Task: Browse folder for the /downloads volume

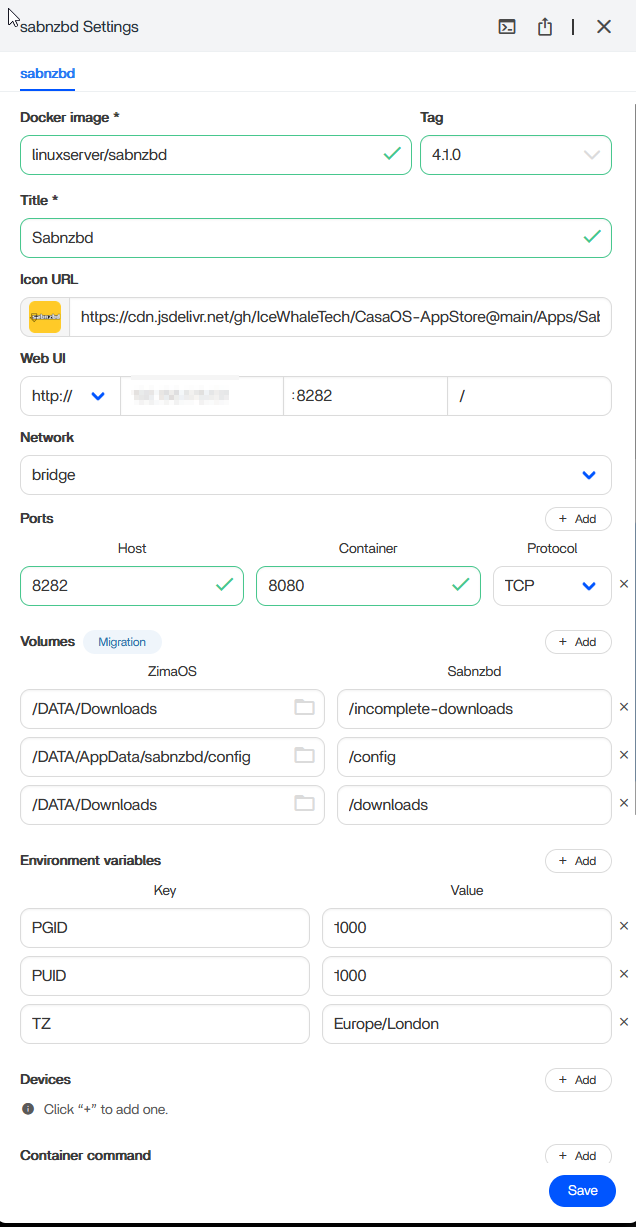Action: [x=304, y=804]
